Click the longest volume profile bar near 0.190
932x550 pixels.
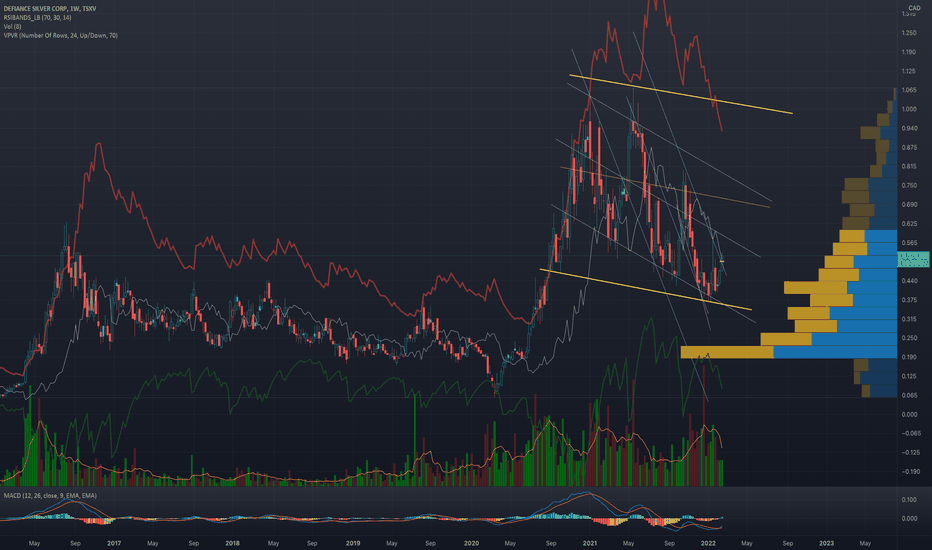pos(788,352)
